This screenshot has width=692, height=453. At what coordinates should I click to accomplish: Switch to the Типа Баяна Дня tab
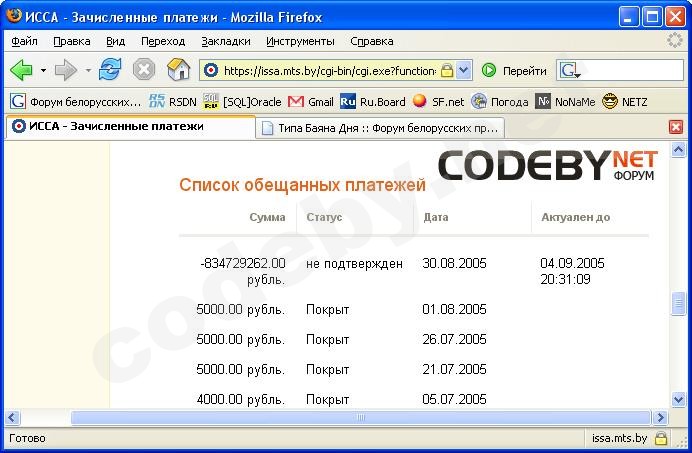(380, 127)
